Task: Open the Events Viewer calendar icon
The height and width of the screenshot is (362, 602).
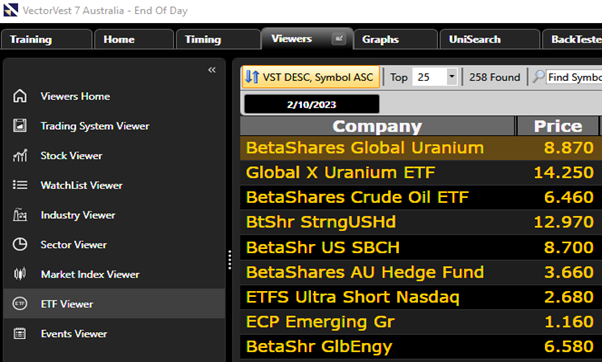Action: click(x=20, y=334)
